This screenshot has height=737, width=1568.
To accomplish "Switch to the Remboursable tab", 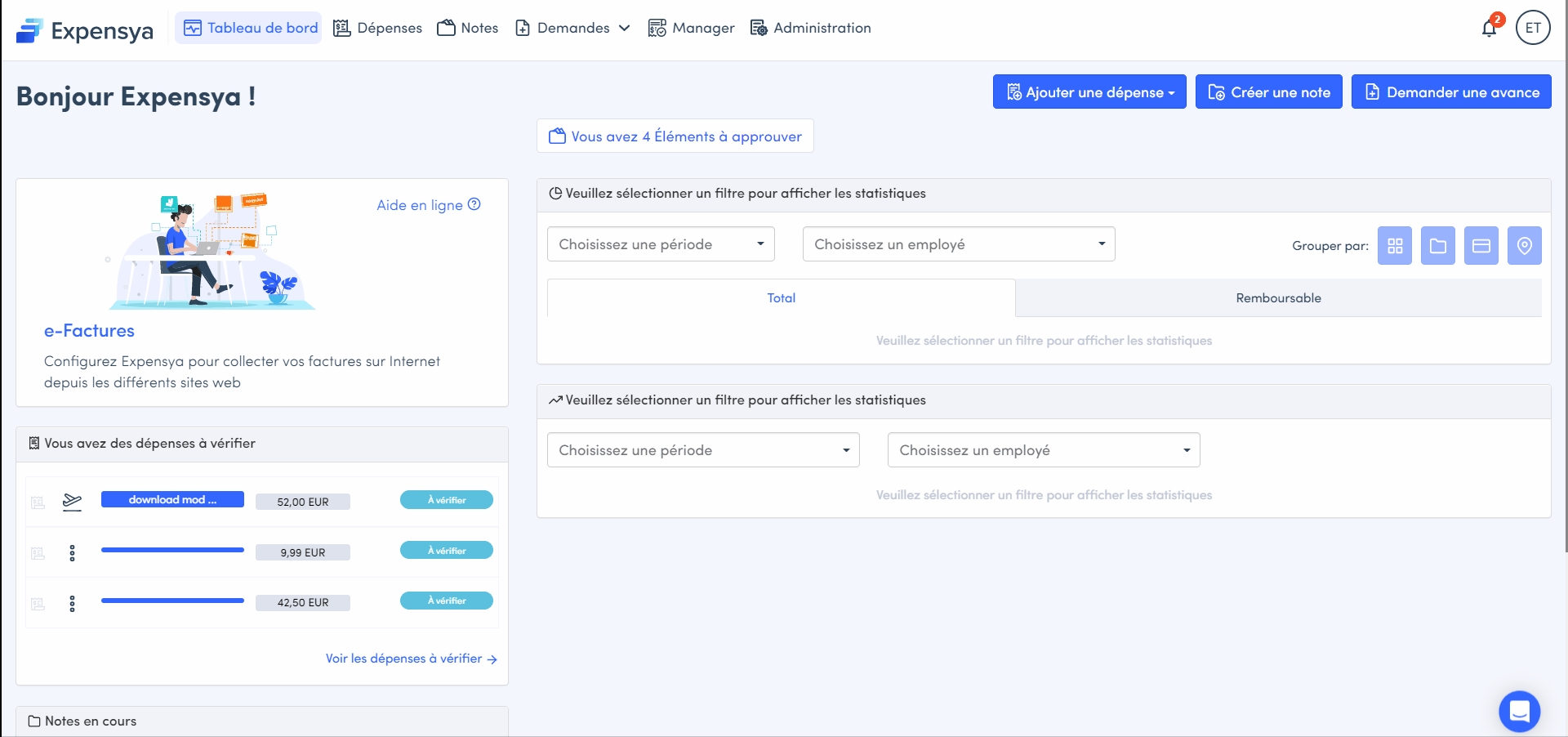I will pos(1279,298).
